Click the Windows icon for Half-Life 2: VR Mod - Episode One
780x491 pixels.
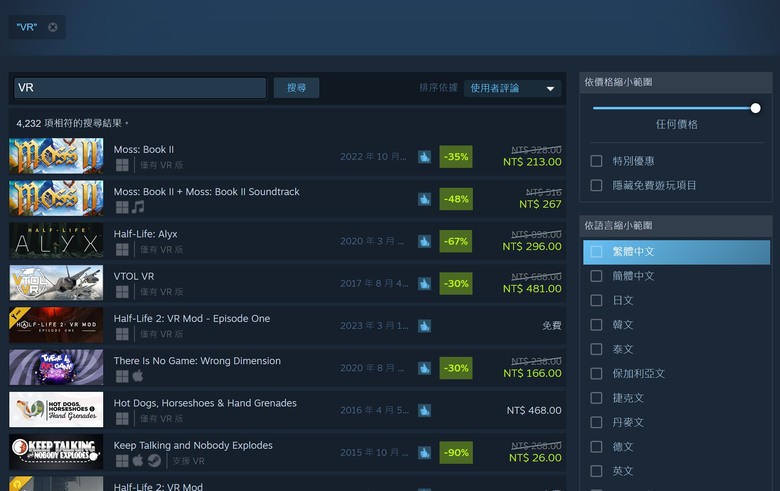point(122,334)
